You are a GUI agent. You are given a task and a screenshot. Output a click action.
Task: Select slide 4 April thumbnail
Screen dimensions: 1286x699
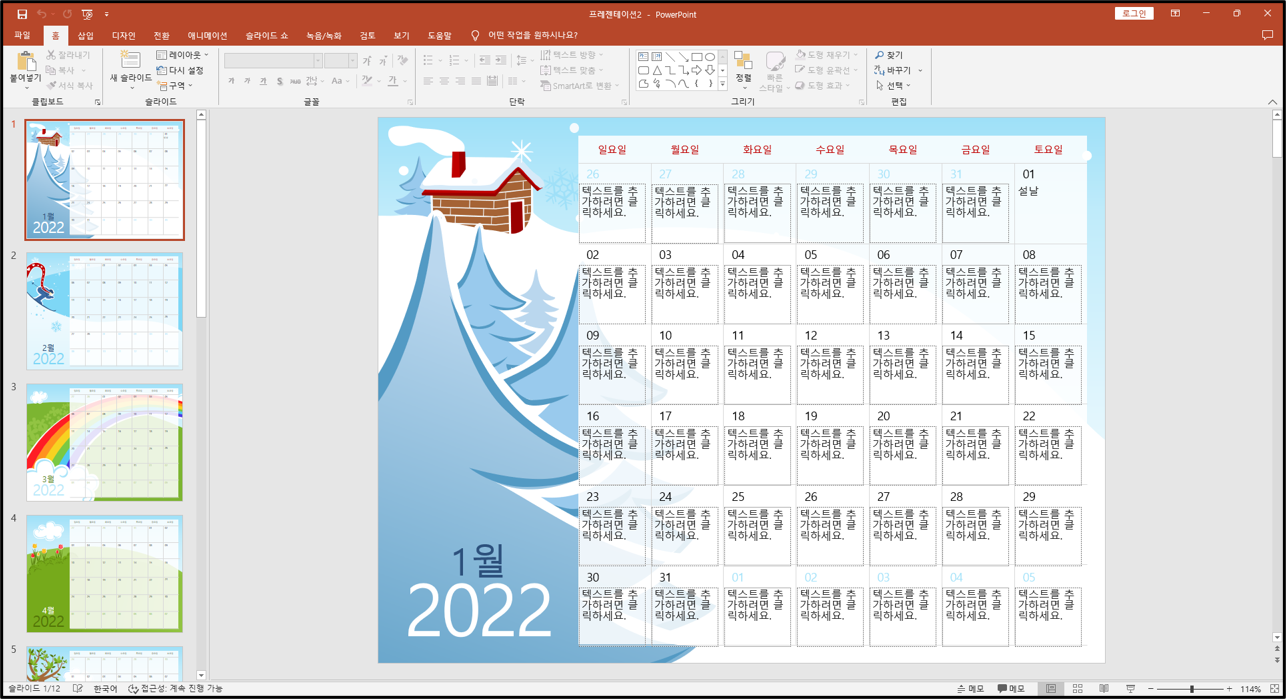click(104, 573)
